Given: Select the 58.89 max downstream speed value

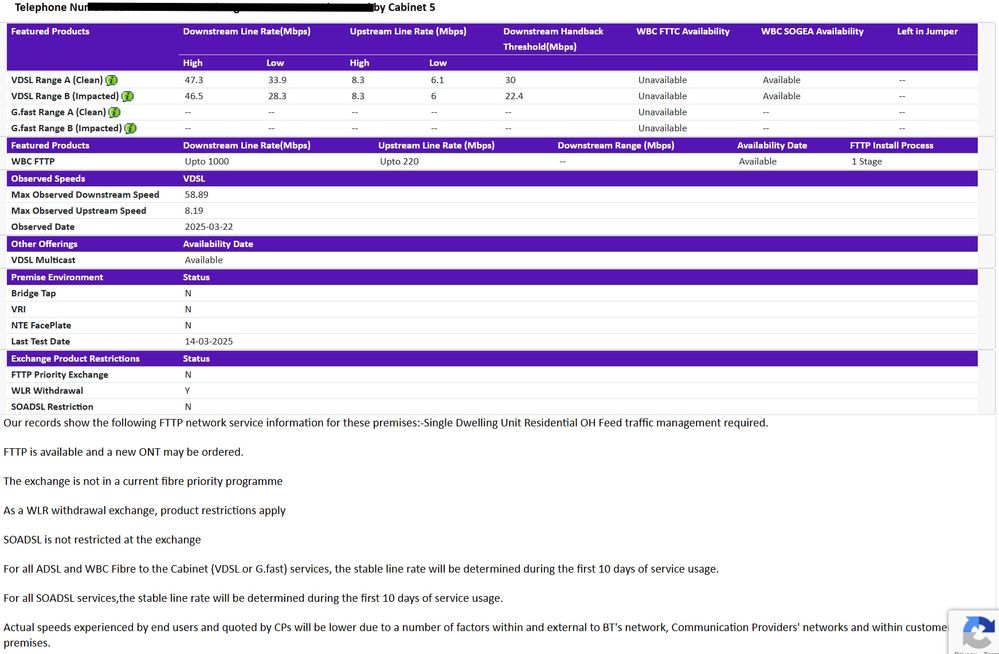Looking at the screenshot, I should (x=197, y=195).
